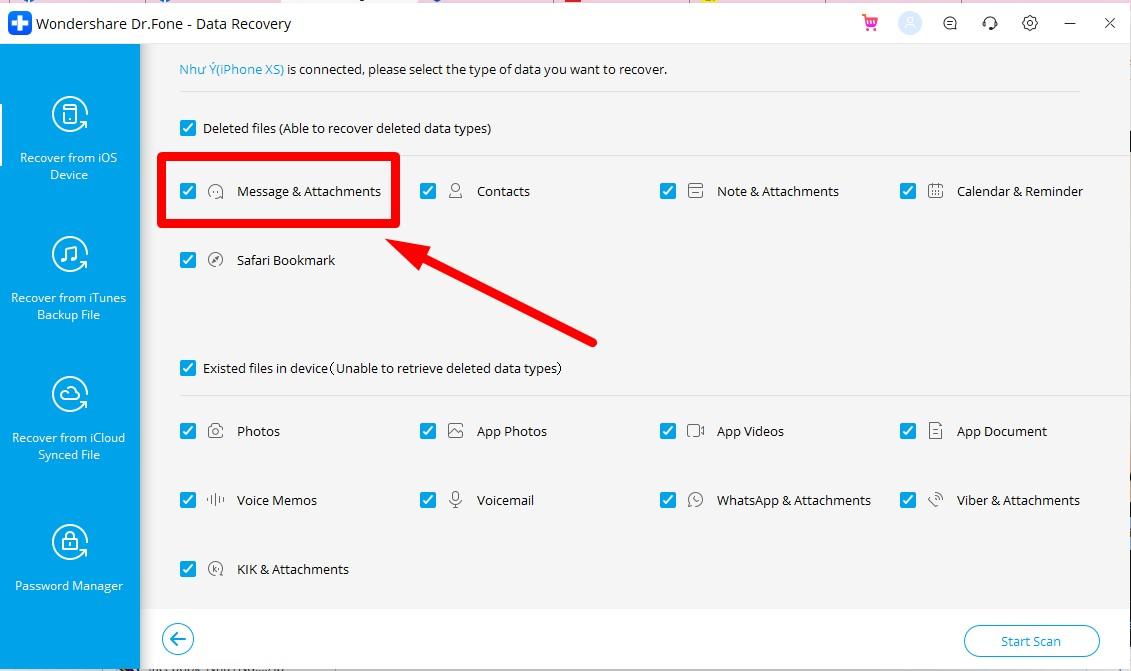Disable the Viber & Attachments checkbox
The width and height of the screenshot is (1131, 671).
[x=908, y=500]
